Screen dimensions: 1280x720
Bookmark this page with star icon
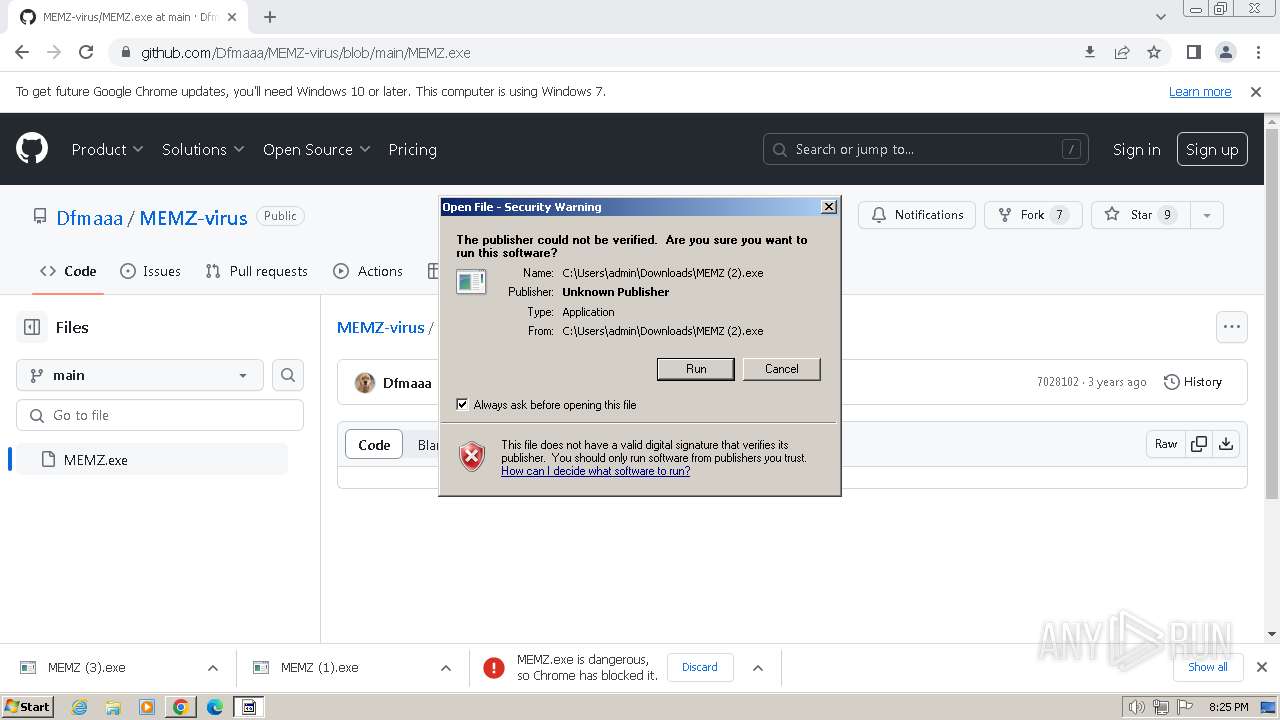1154,52
